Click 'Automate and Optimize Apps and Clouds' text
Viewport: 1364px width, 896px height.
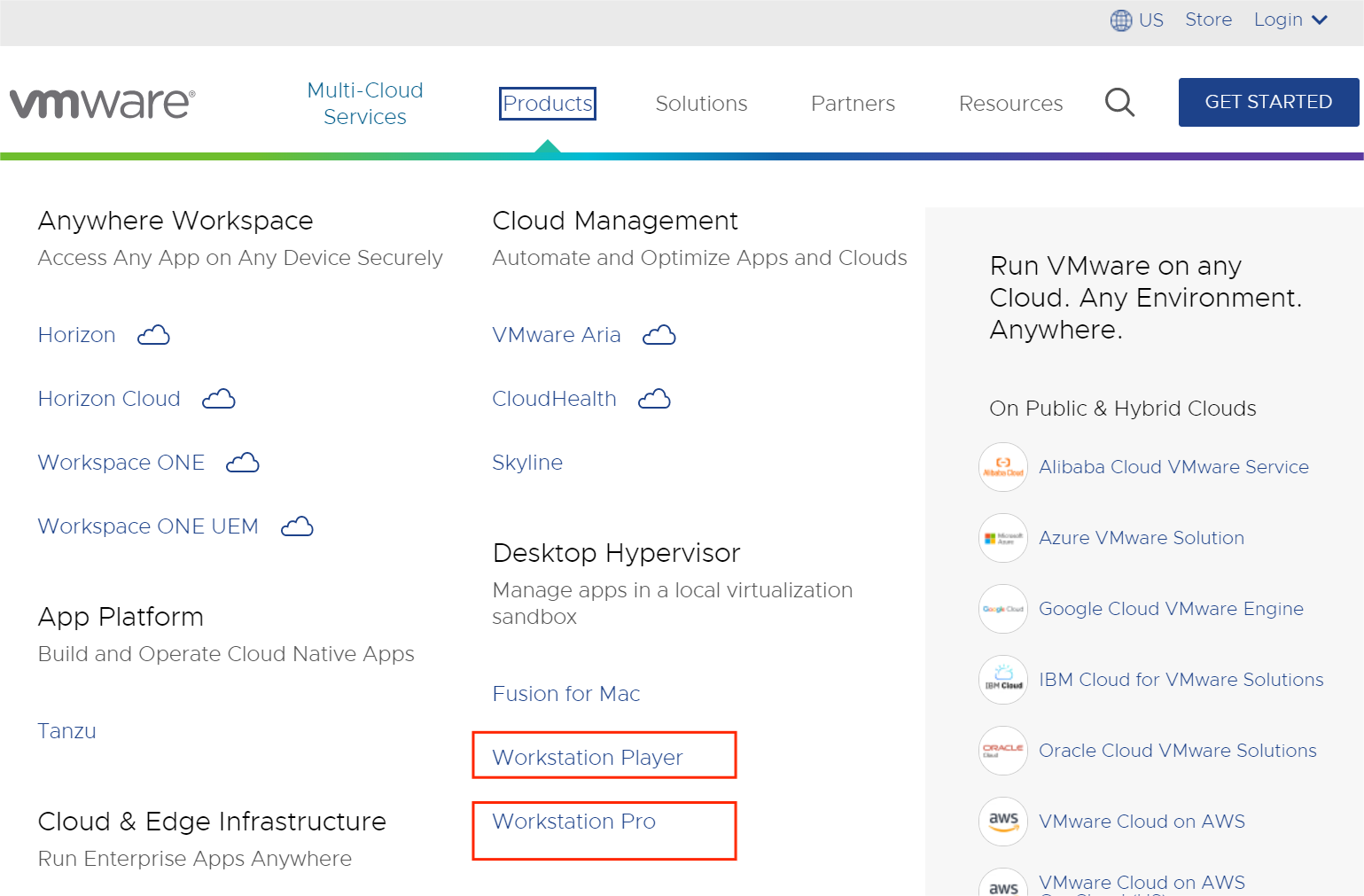click(699, 258)
